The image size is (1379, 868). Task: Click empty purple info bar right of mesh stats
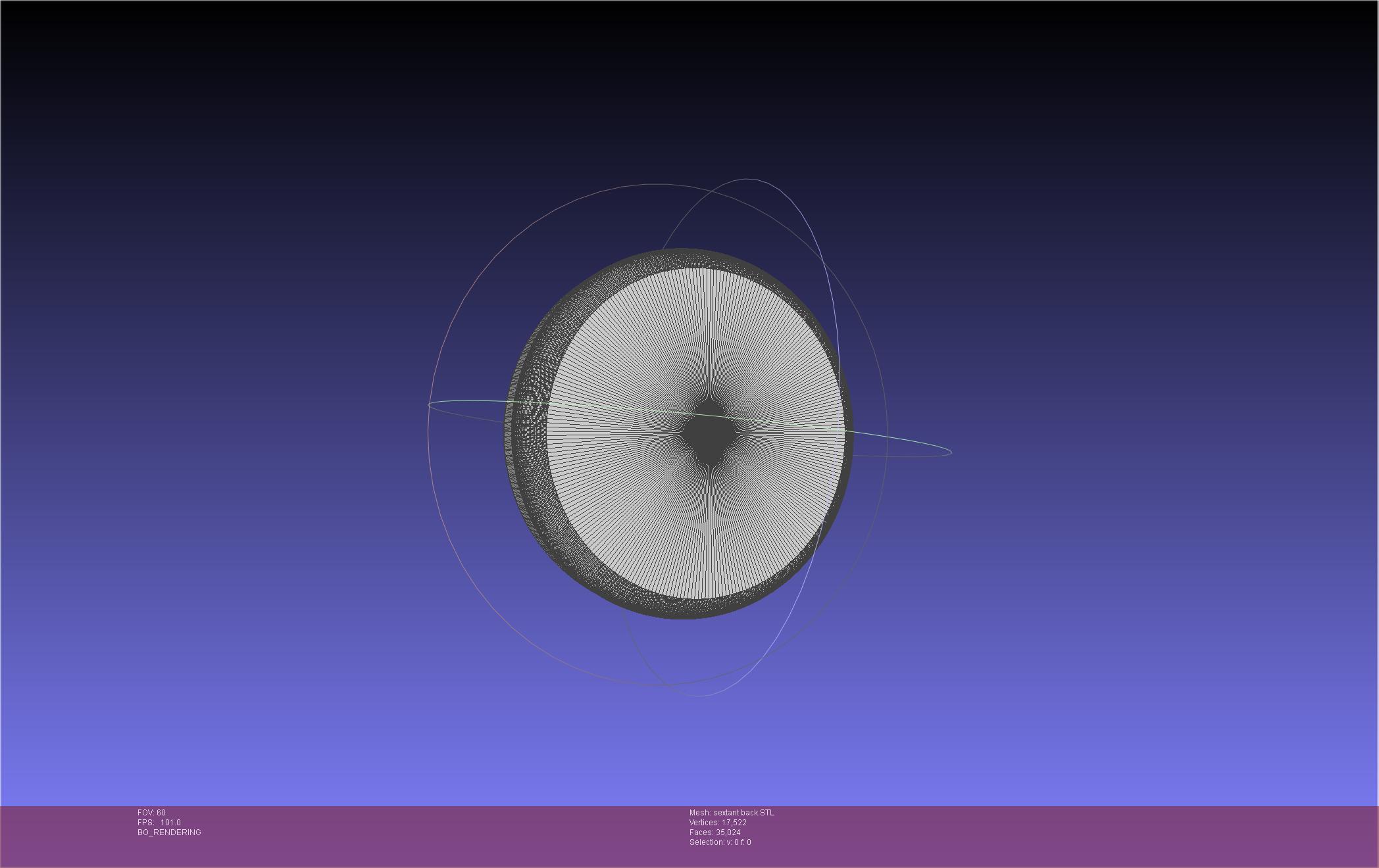[1053, 835]
